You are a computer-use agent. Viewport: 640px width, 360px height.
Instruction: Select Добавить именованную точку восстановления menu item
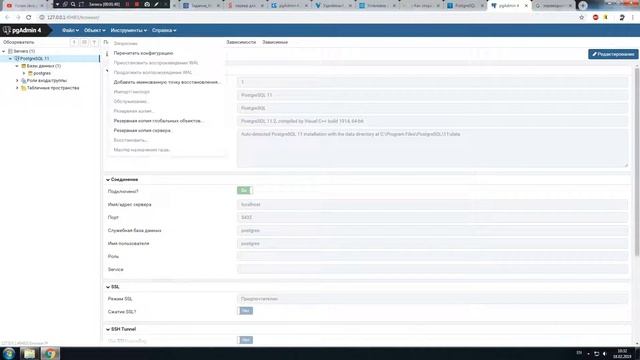(x=167, y=82)
